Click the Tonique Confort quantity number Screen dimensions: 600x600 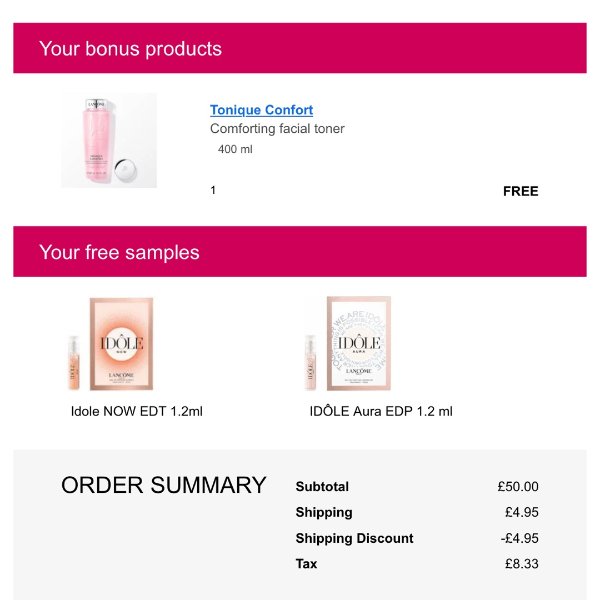(213, 190)
